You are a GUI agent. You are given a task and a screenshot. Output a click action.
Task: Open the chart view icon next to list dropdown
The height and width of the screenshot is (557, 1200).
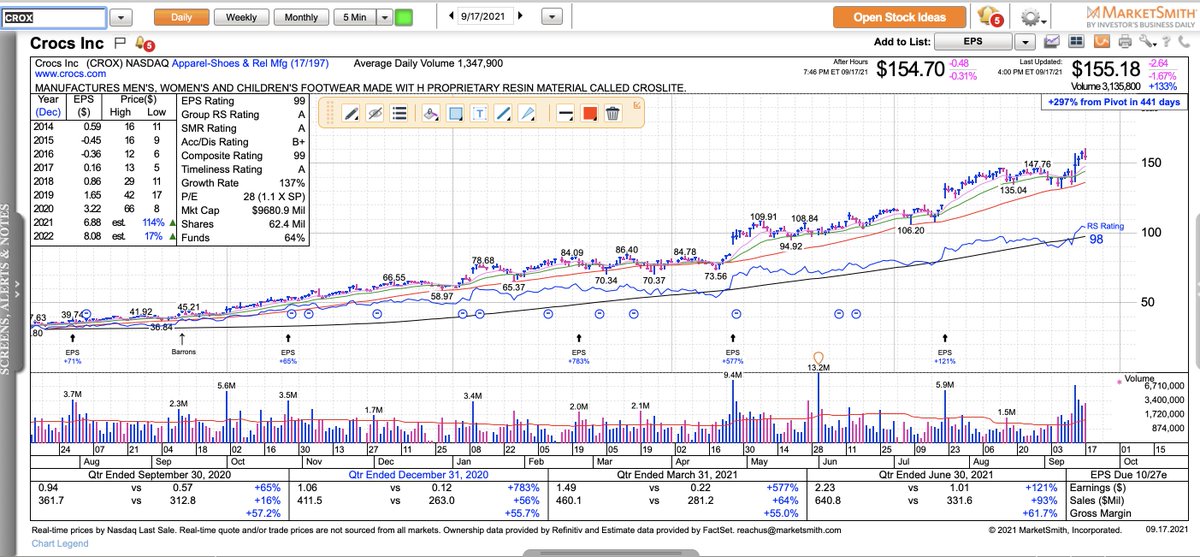click(x=1053, y=42)
